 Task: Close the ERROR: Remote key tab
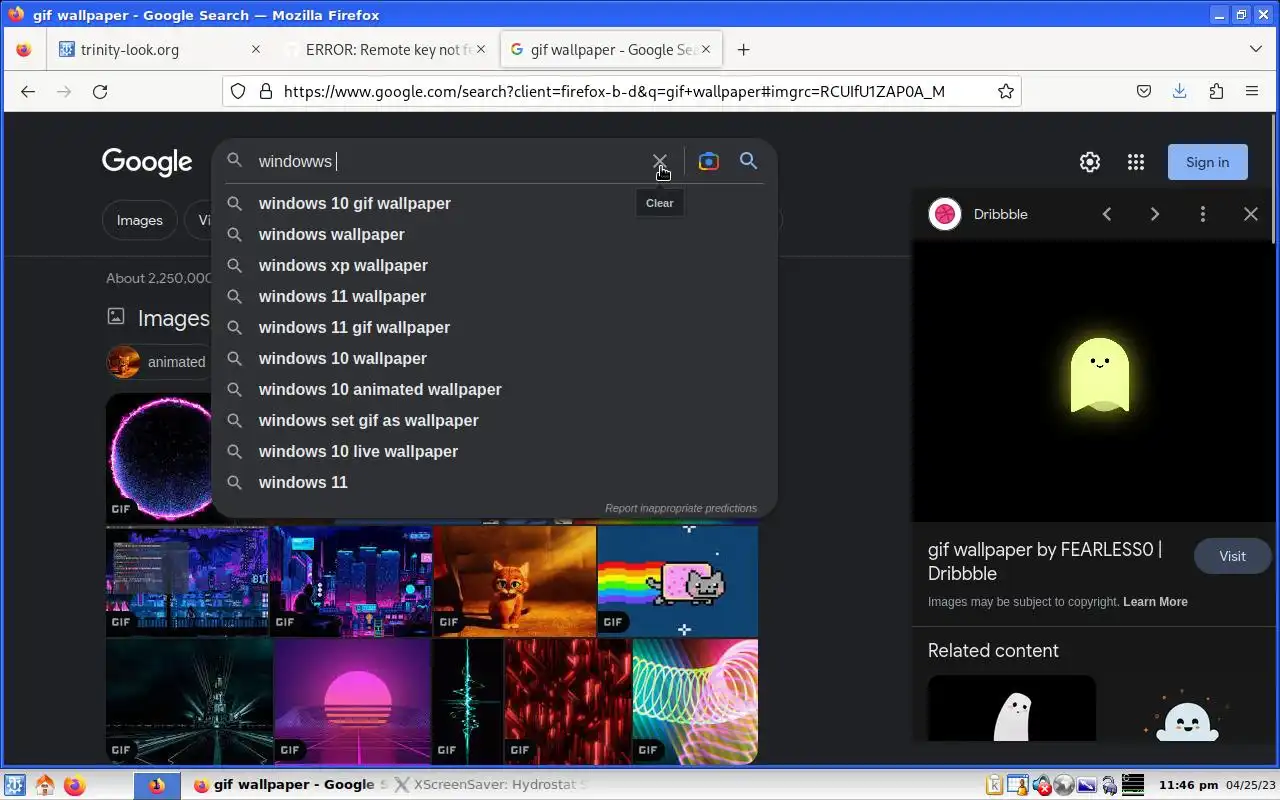481,49
